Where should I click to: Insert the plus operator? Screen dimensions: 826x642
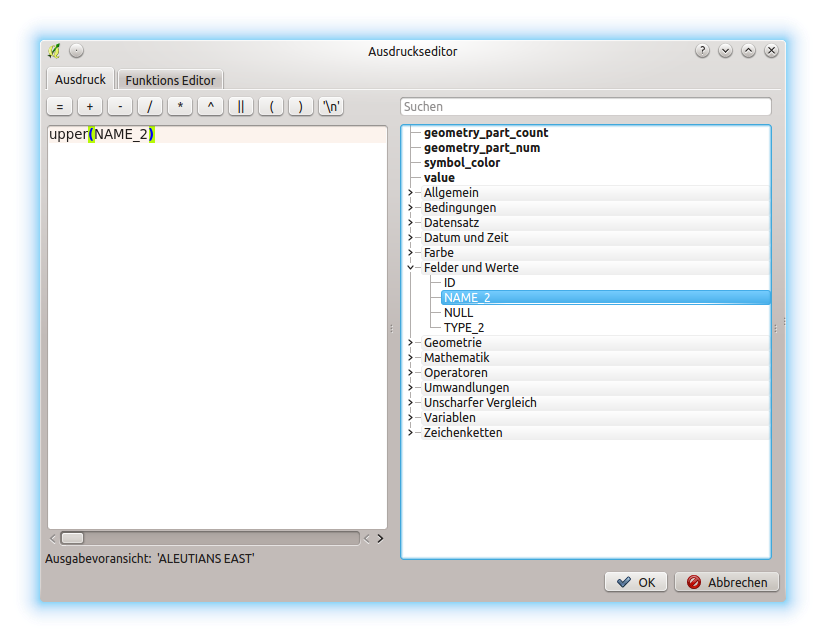(90, 106)
